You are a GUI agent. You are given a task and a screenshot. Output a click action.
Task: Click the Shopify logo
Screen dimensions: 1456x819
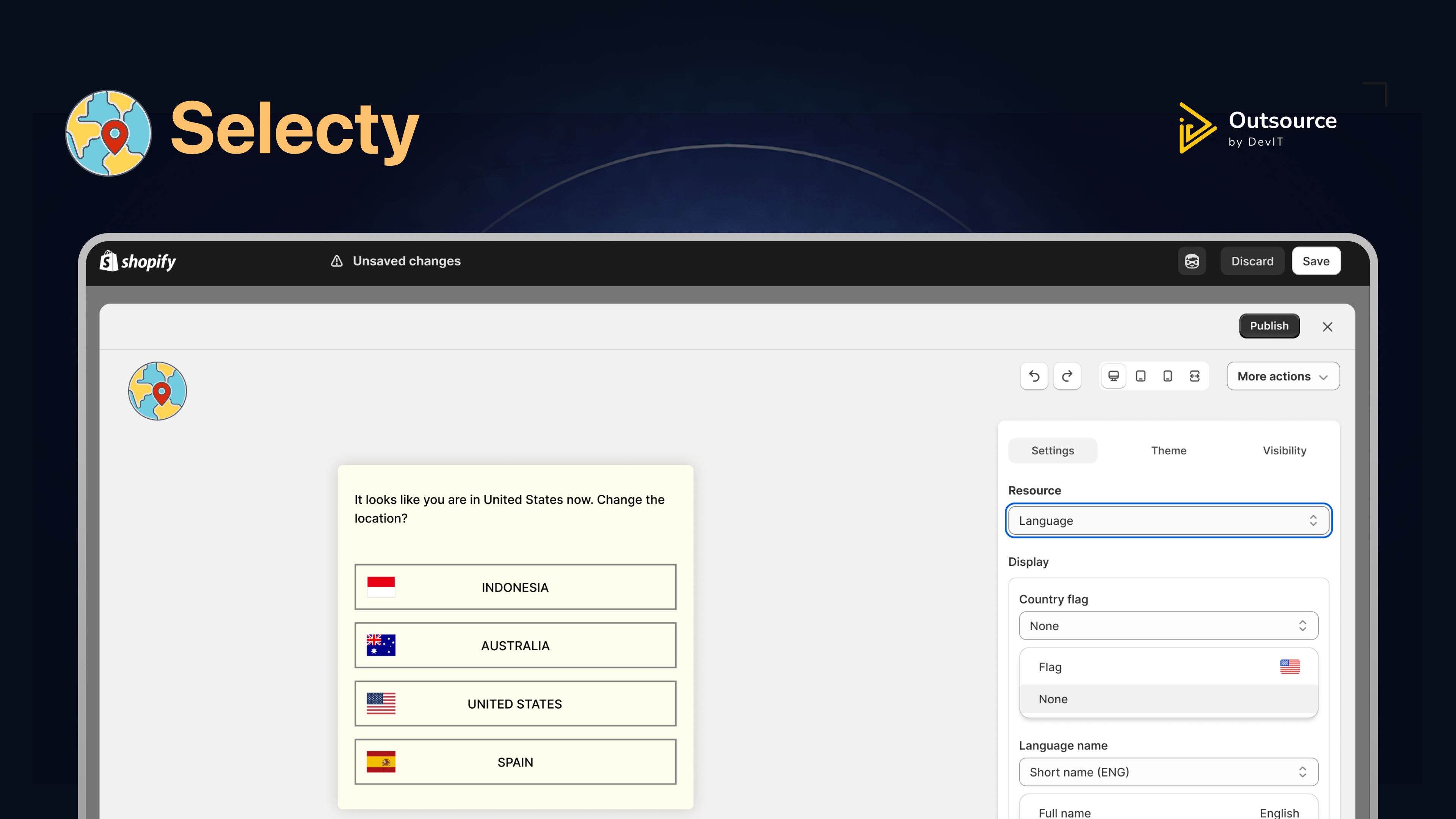tap(137, 261)
